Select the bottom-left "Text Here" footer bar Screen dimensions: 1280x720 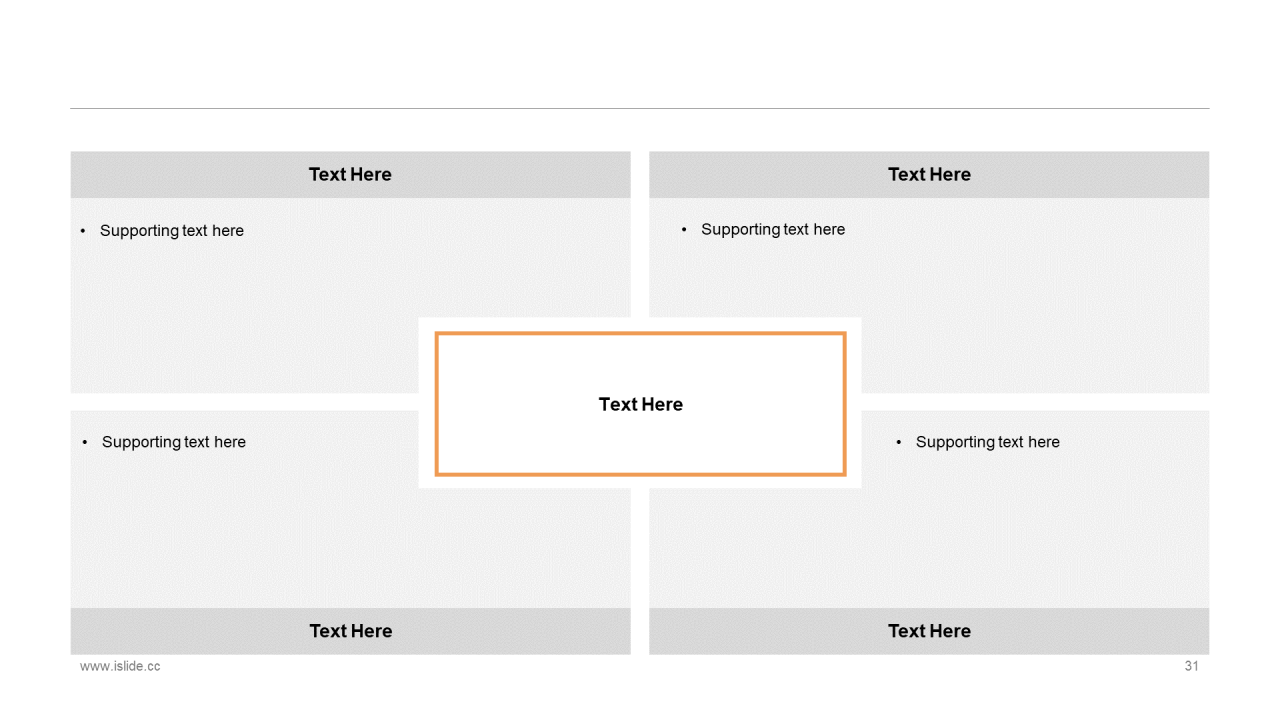pos(350,631)
